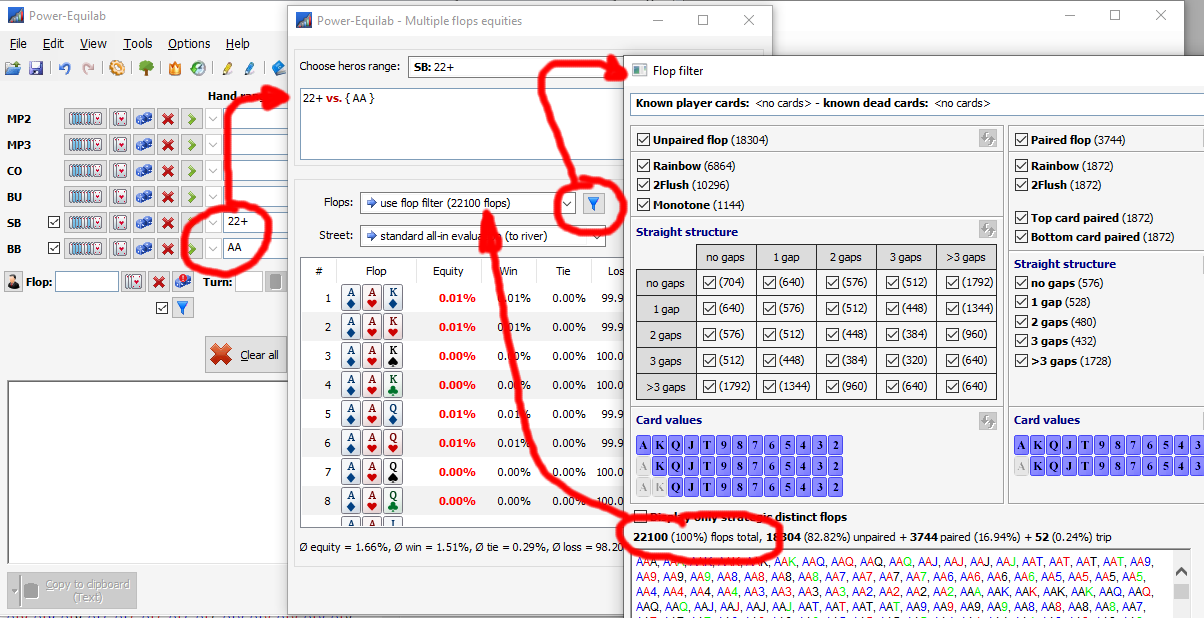This screenshot has width=1204, height=618.
Task: Expand the MP2 hand range dropdown
Action: point(213,118)
